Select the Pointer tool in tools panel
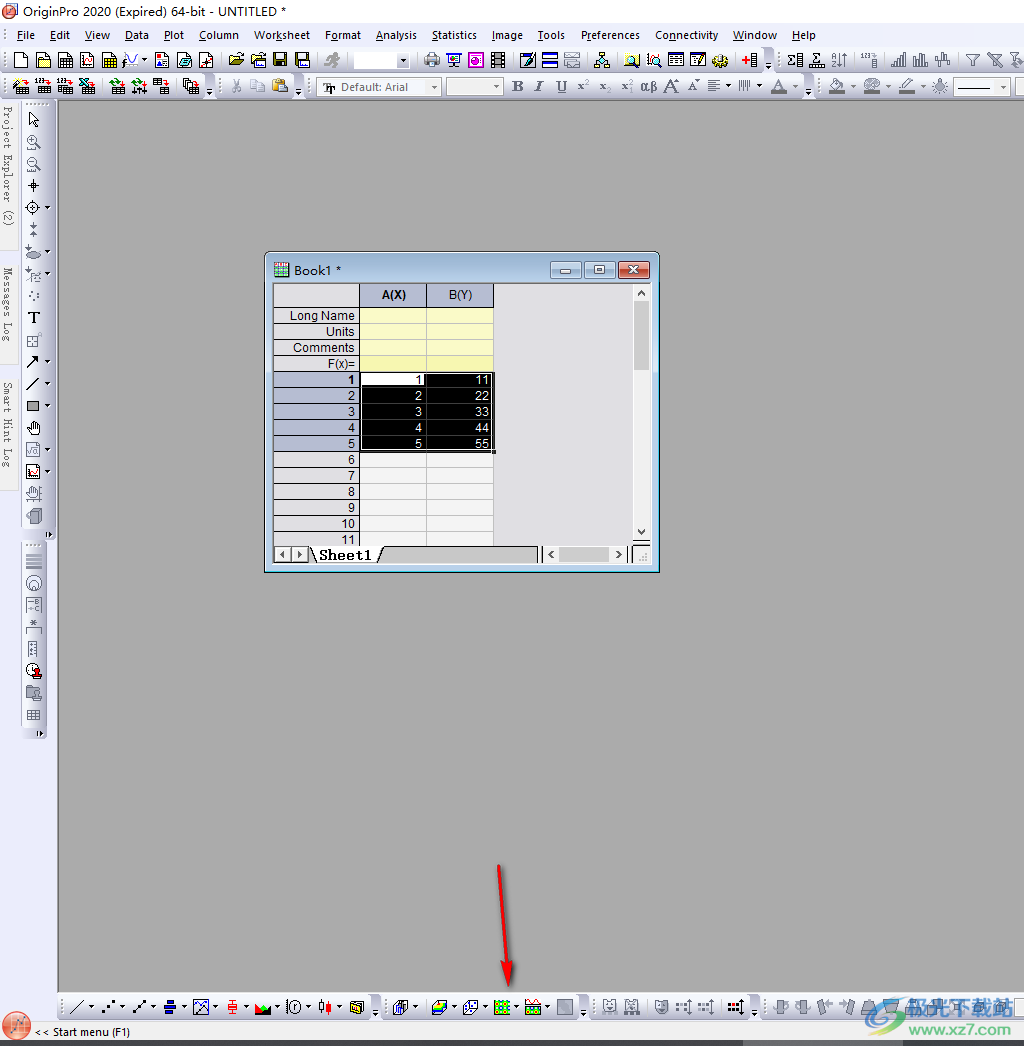Screen dimensions: 1024x1046 click(x=33, y=119)
